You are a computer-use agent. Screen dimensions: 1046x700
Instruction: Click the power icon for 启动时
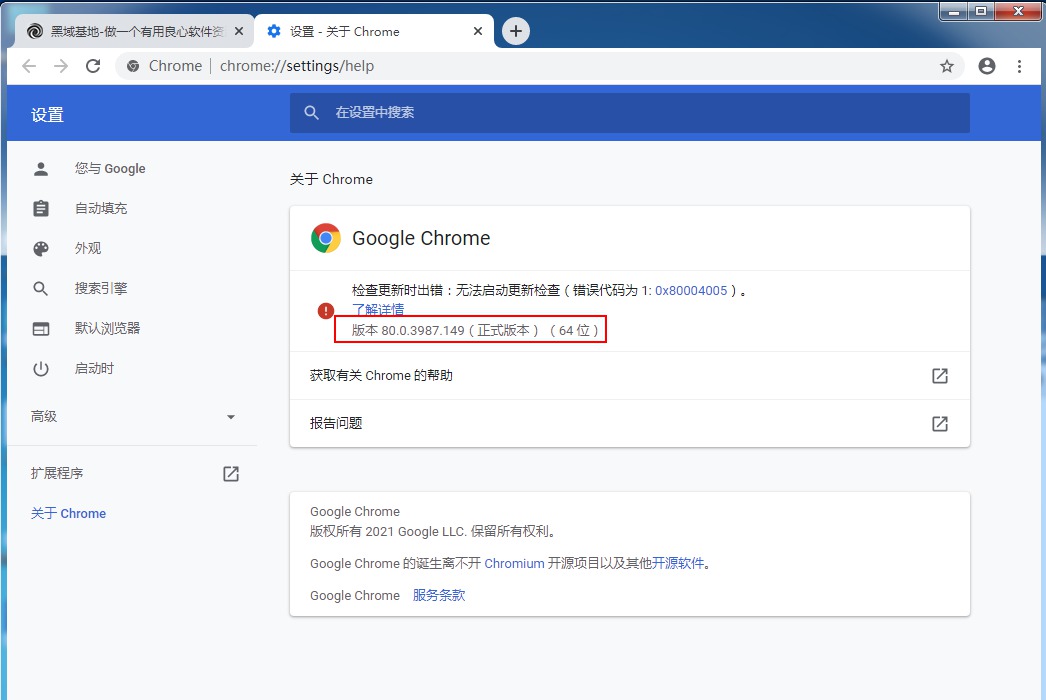click(41, 368)
